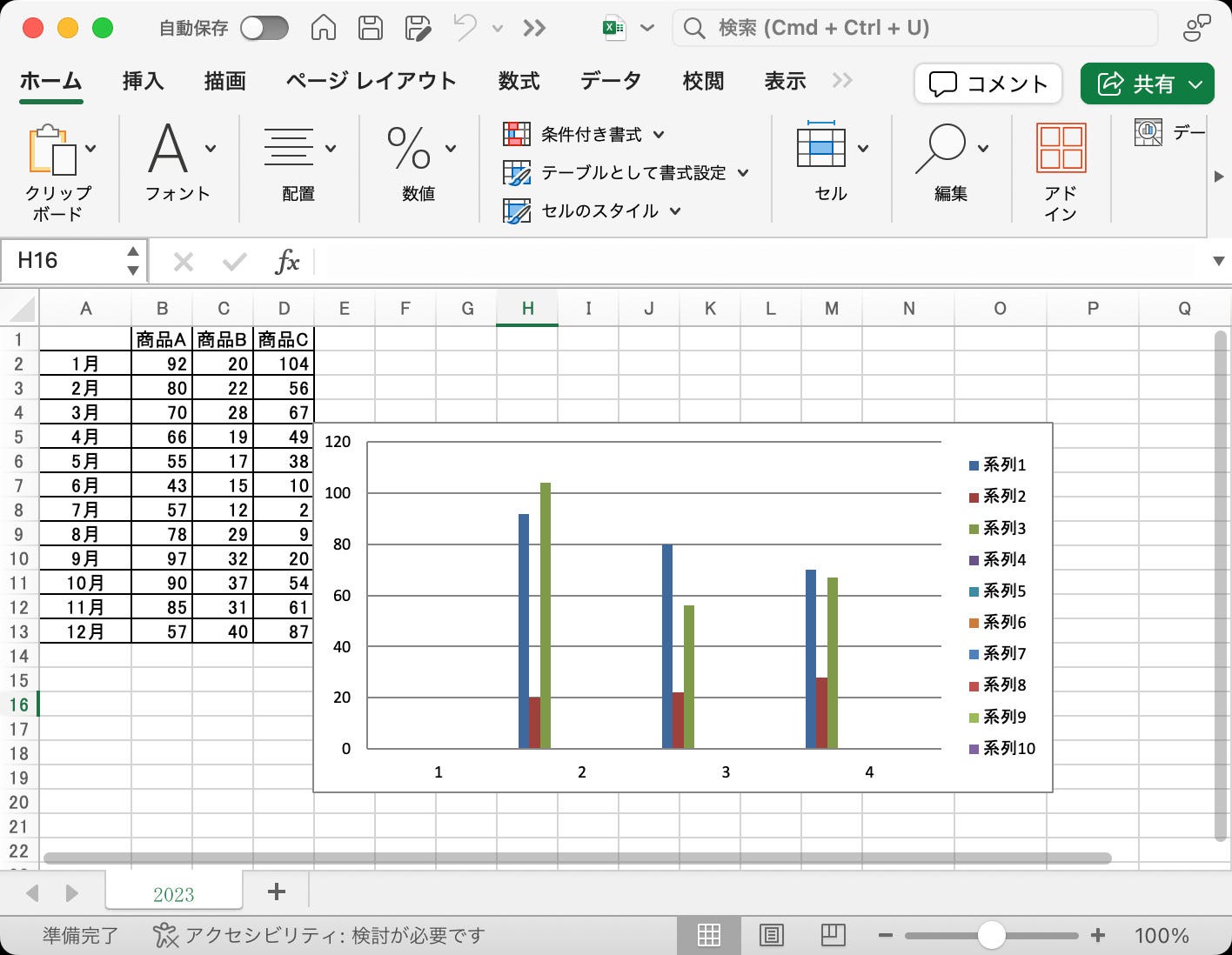The height and width of the screenshot is (955, 1232).
Task: Switch to Page Break Preview icon
Action: [833, 935]
